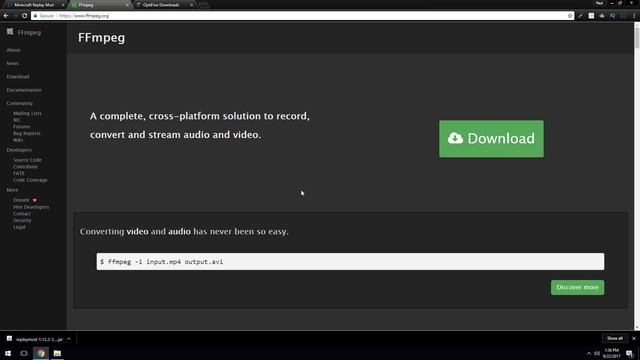640x360 pixels.
Task: Open the Code Coverage sidebar link
Action: [30, 180]
